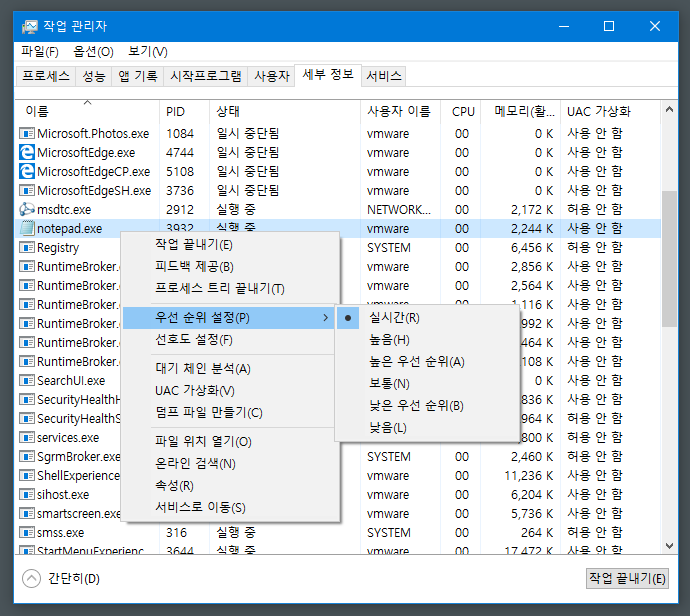Click the sihost.exe process icon
Image resolution: width=690 pixels, height=616 pixels.
click(x=27, y=495)
